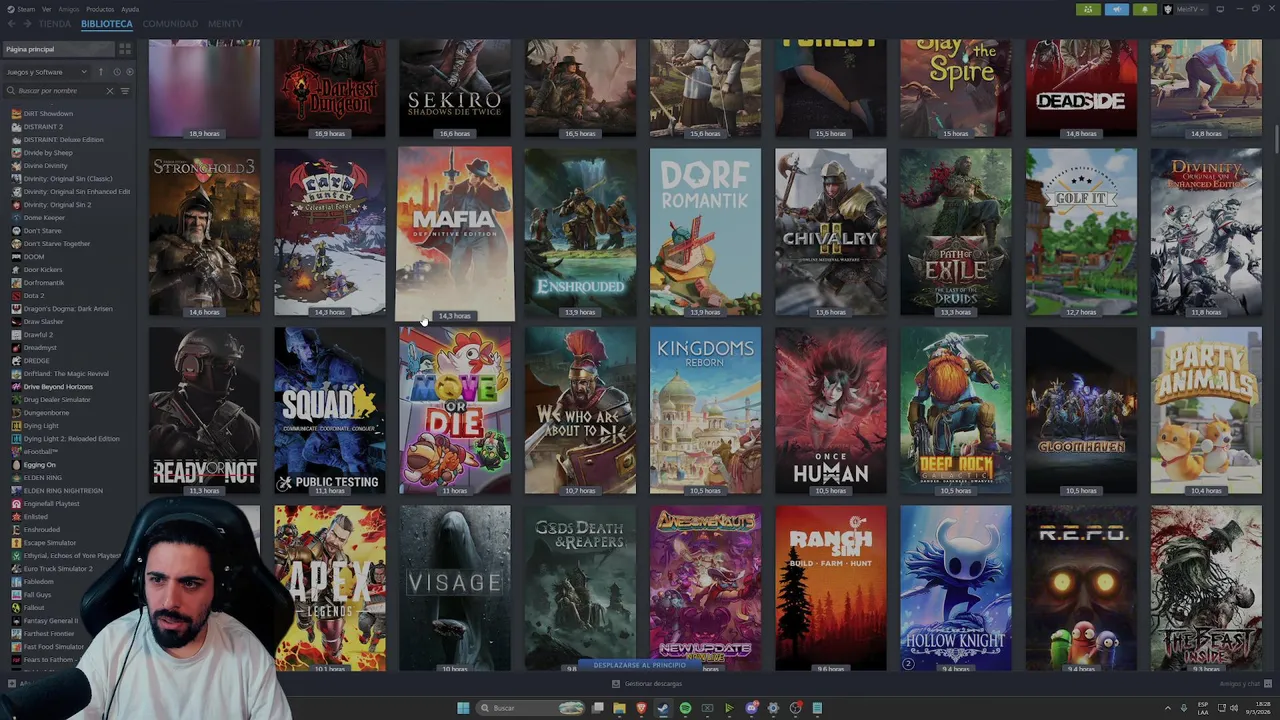Click the Página principal button
Image resolution: width=1280 pixels, height=720 pixels.
[58, 49]
